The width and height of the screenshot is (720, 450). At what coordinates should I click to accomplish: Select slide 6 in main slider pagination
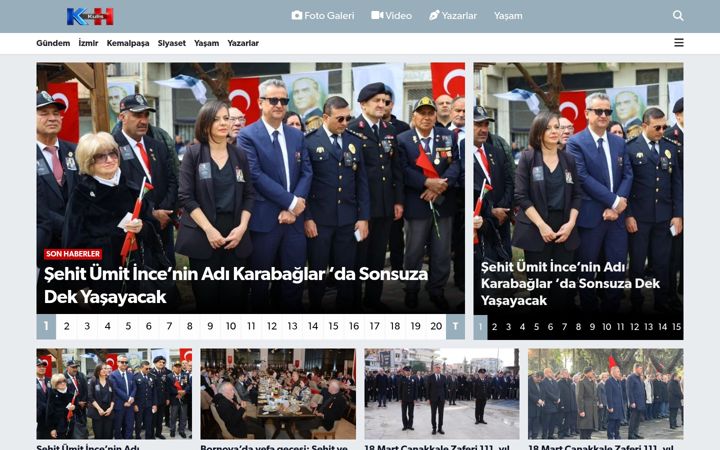149,326
